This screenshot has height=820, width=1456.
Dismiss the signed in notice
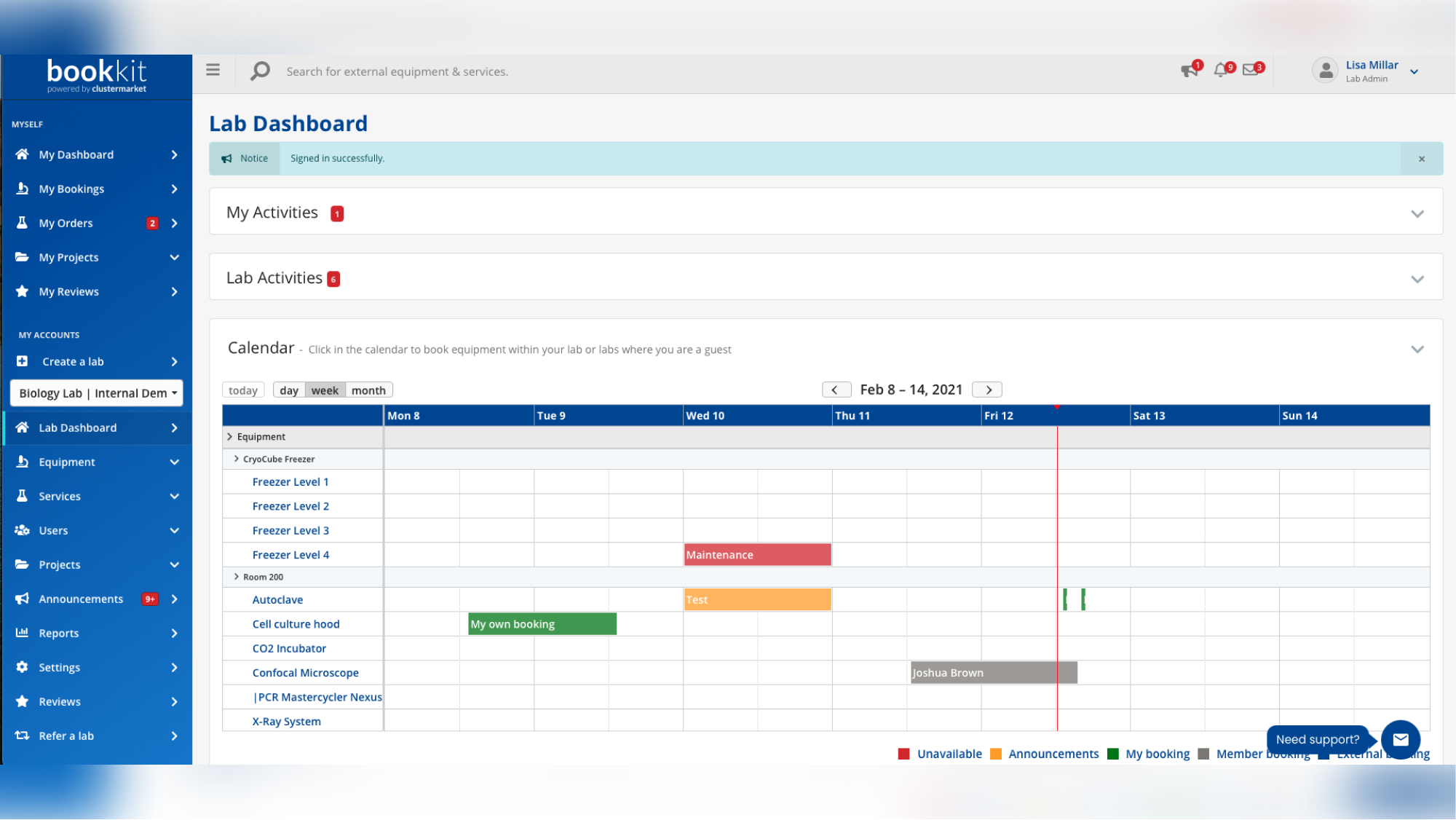click(1421, 159)
